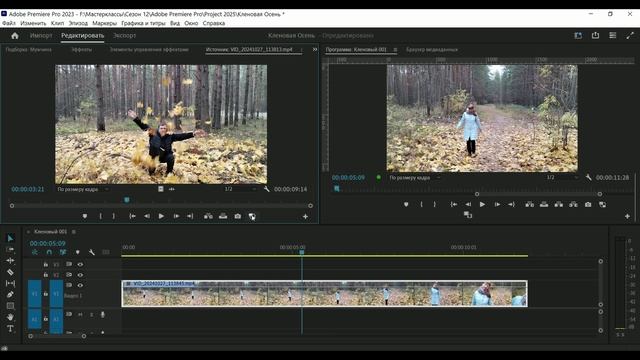Switch to the Импорт workspace

(41, 36)
